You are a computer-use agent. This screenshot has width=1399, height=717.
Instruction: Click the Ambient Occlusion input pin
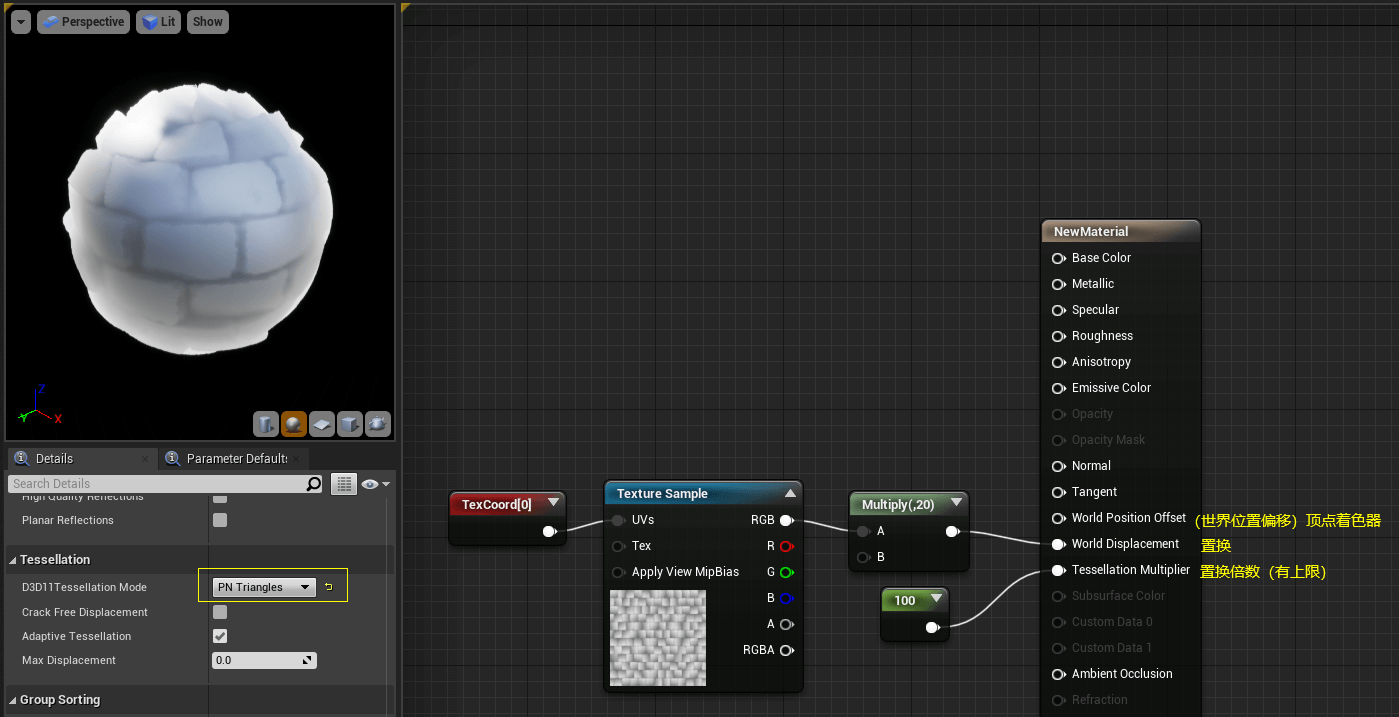[x=1059, y=674]
